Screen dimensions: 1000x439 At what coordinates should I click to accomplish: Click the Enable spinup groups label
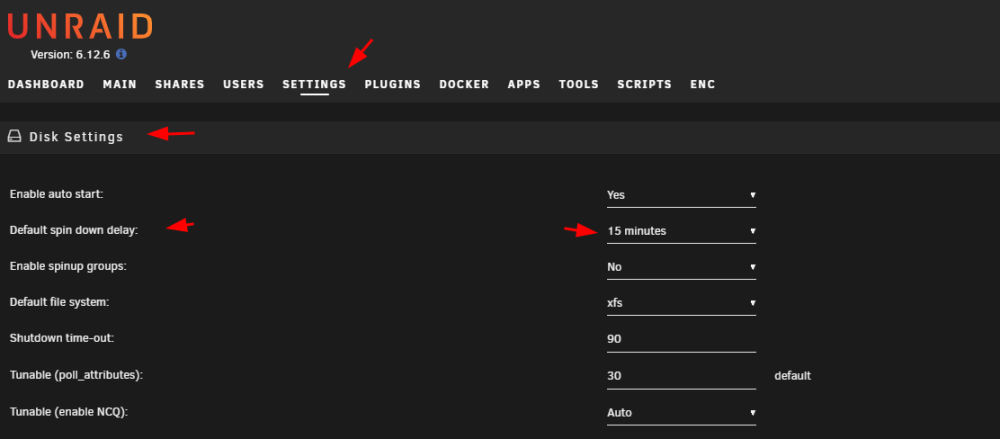[x=68, y=266]
